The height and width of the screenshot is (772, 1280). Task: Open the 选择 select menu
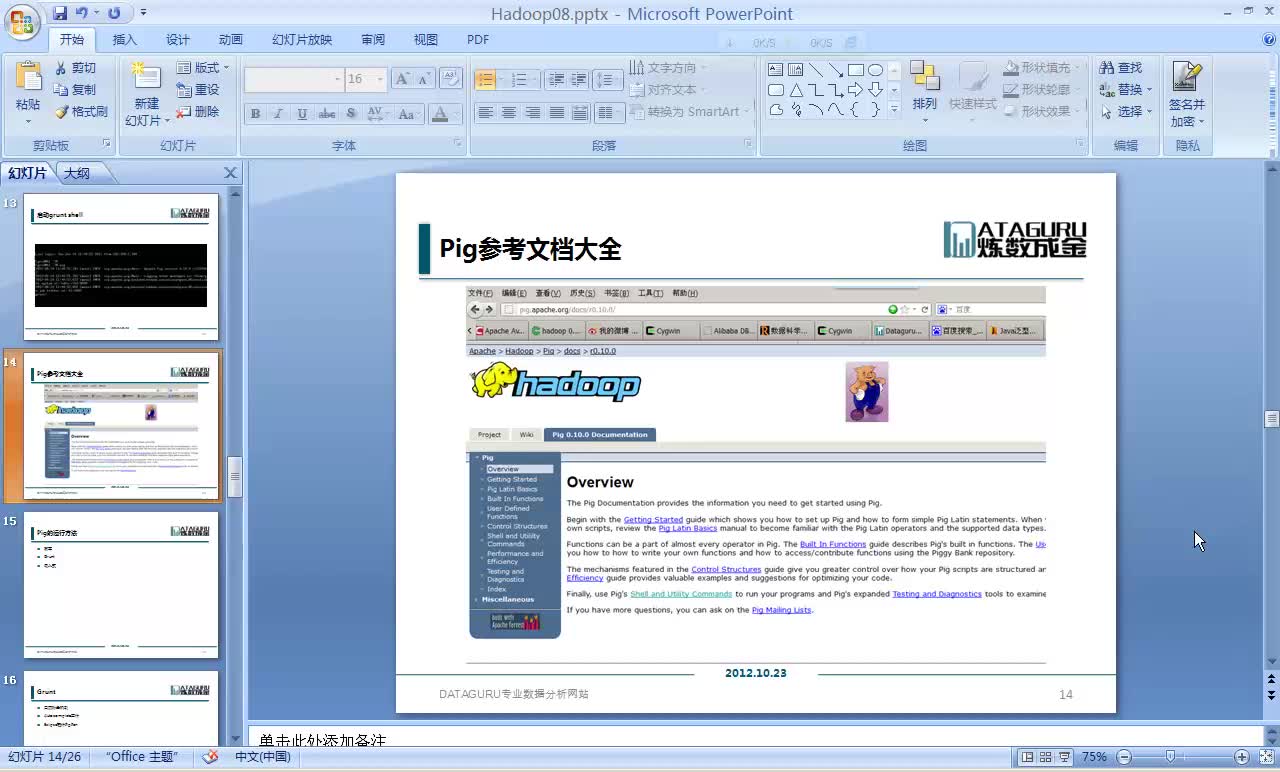click(x=1125, y=112)
